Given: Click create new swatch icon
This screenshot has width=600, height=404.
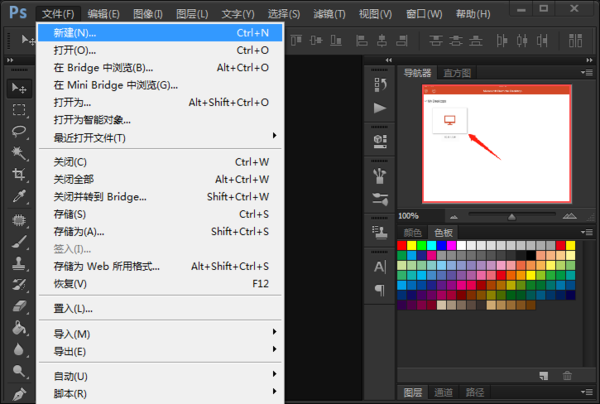Looking at the screenshot, I should (543, 376).
